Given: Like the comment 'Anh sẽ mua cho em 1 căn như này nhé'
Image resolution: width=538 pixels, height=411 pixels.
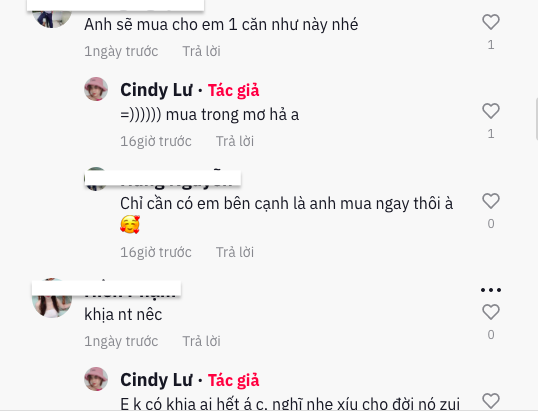Looking at the screenshot, I should (x=491, y=22).
